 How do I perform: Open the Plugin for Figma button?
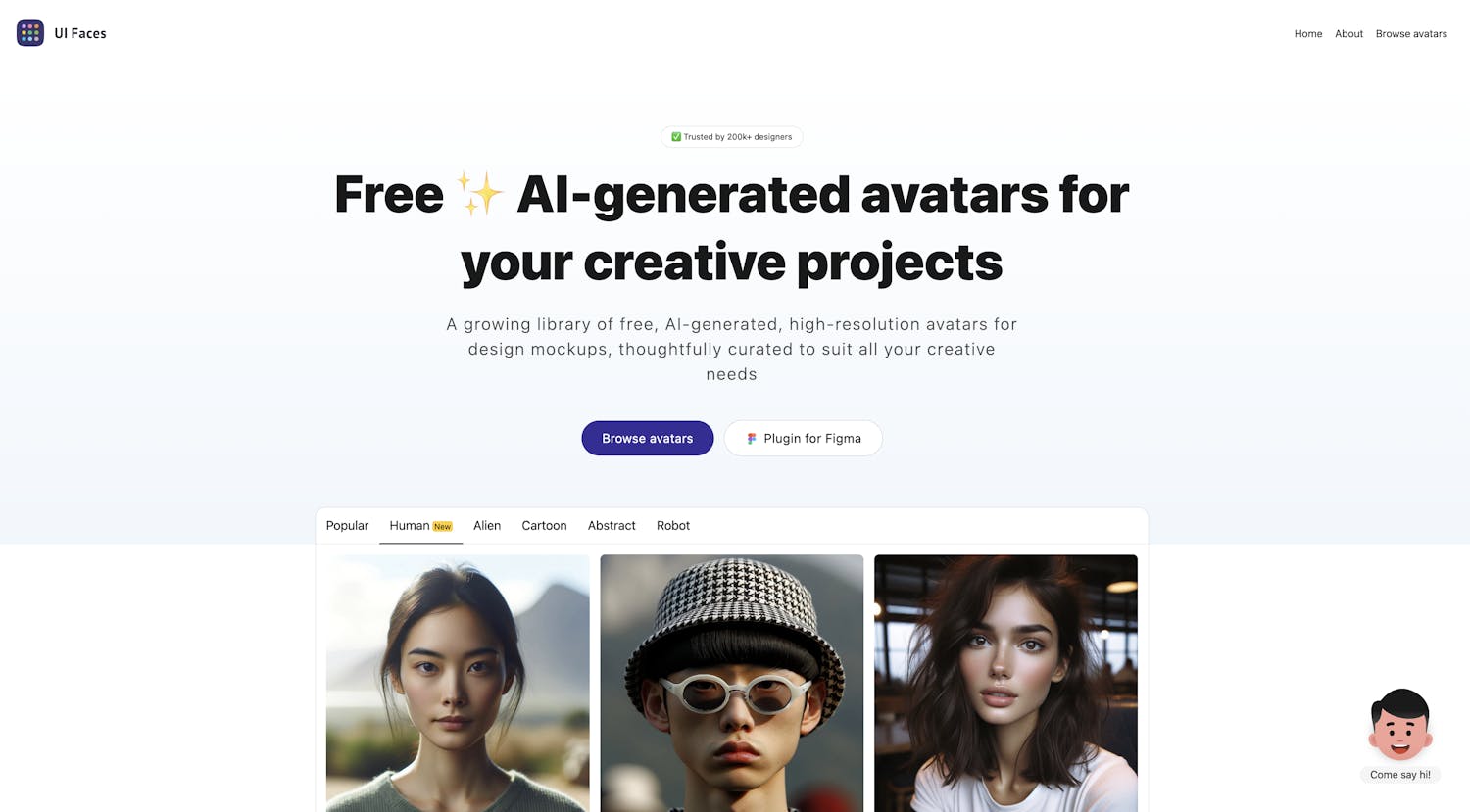click(804, 438)
